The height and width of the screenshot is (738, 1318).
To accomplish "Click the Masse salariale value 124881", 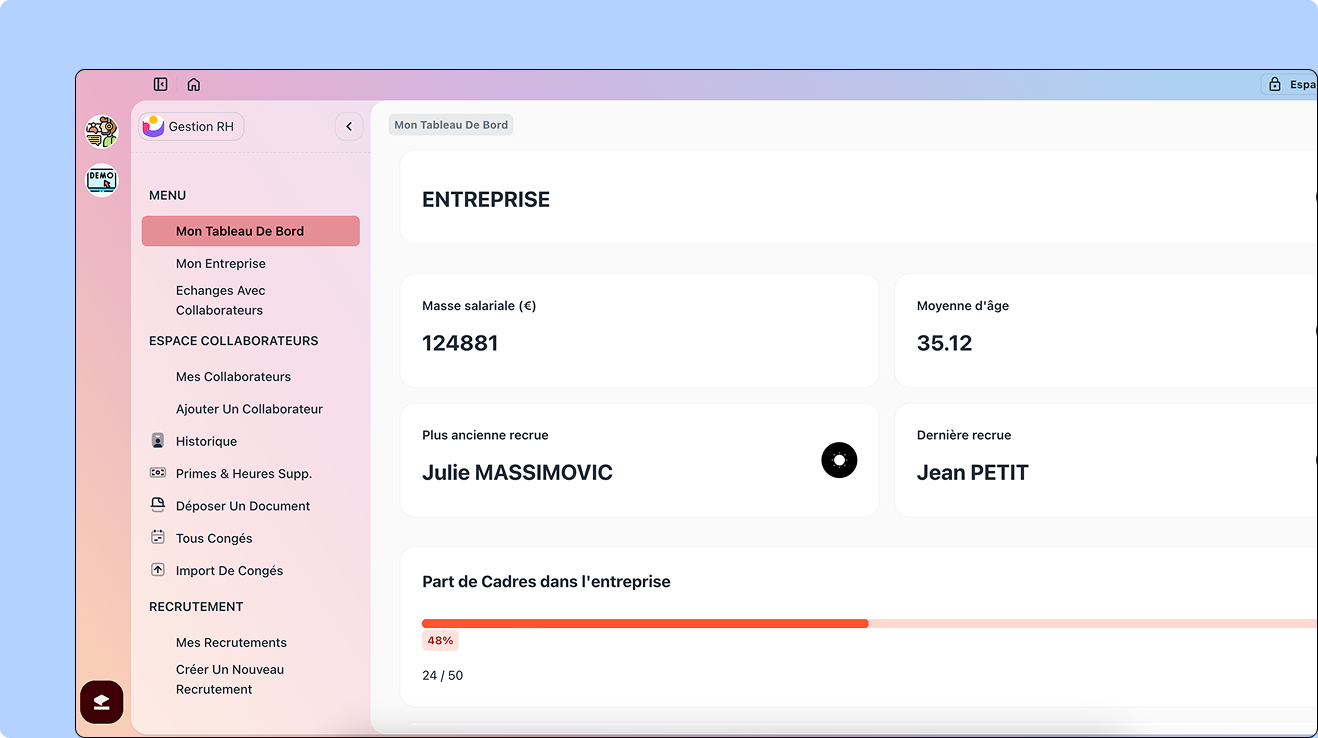I will (x=460, y=343).
